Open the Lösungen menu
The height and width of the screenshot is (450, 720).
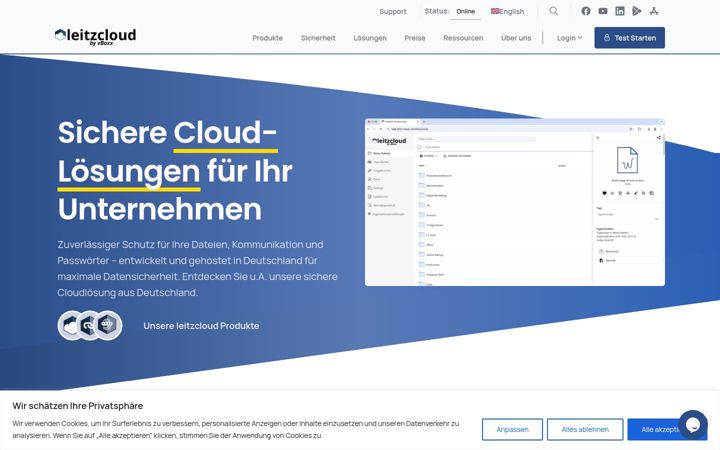[x=370, y=38]
